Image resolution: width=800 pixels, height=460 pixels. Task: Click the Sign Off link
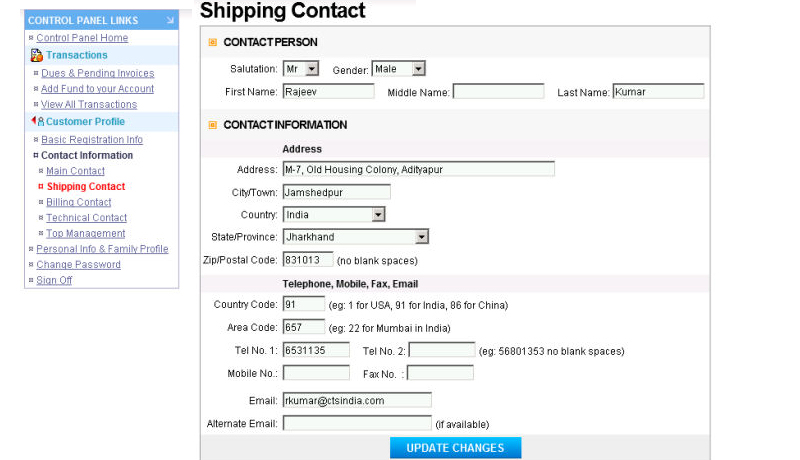click(x=54, y=280)
